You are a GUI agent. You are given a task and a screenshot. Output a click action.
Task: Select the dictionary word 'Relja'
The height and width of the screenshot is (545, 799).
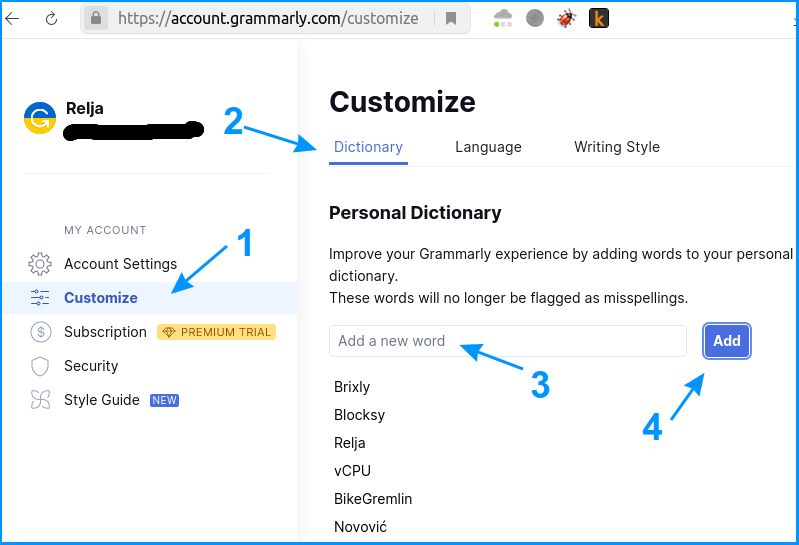coord(350,443)
